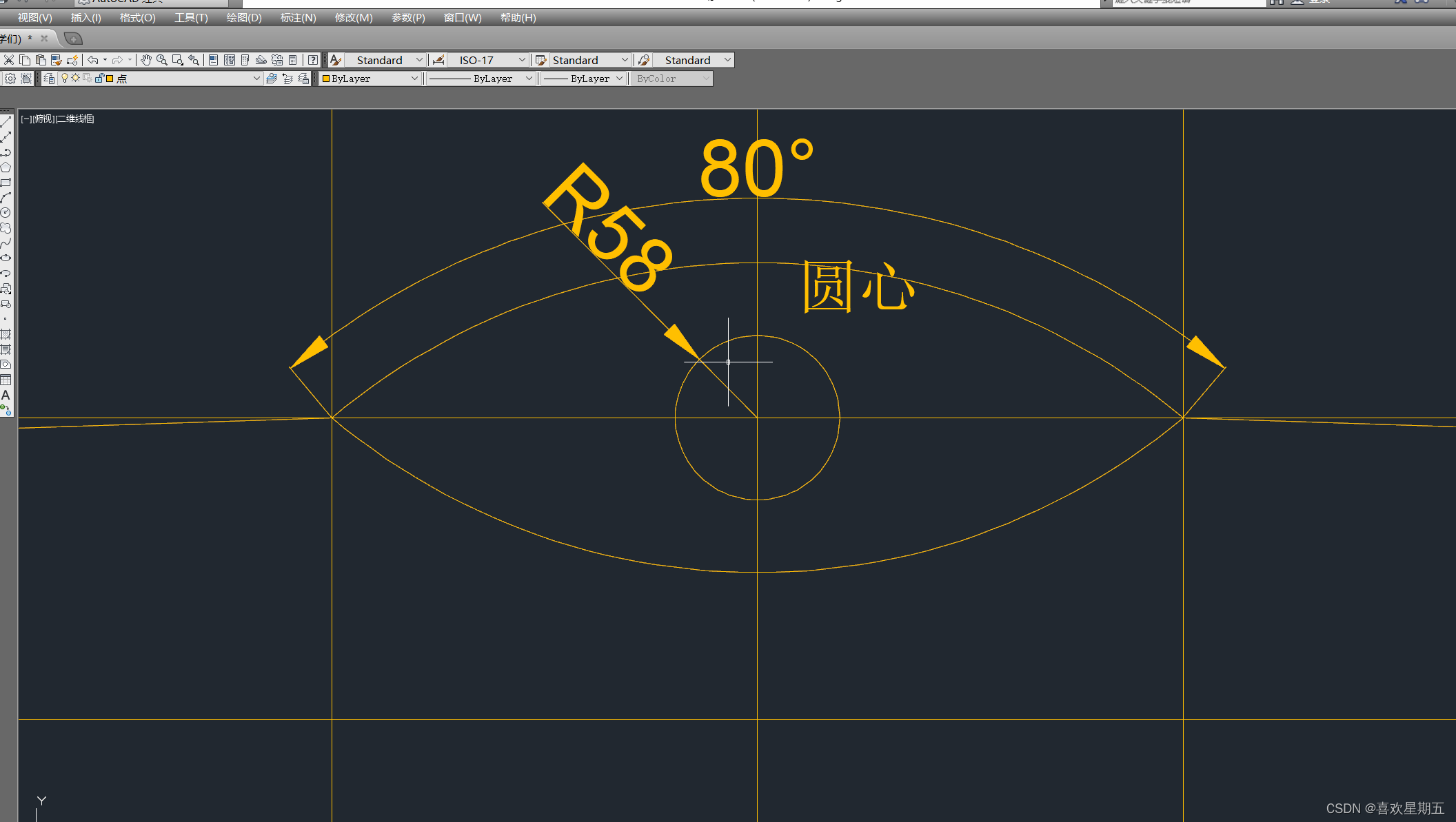Viewport: 1456px width, 822px height.
Task: Open the ByLayer linetype dropdown
Action: pyautogui.click(x=528, y=79)
